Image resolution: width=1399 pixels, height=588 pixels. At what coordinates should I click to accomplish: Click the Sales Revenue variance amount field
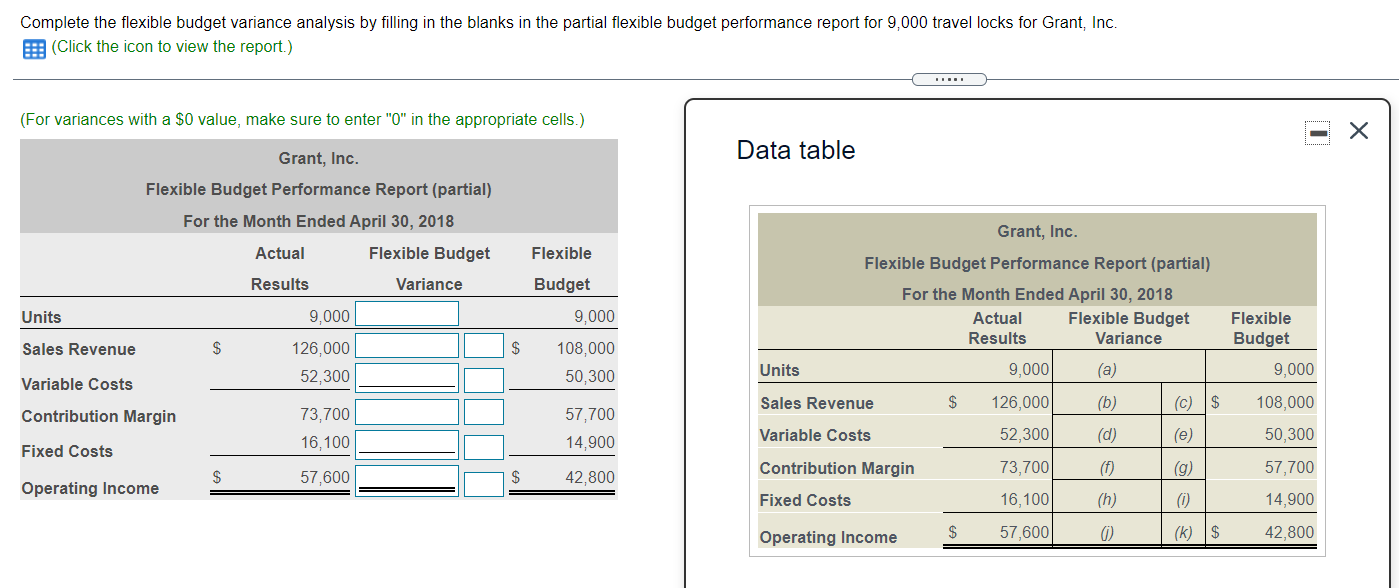point(405,345)
